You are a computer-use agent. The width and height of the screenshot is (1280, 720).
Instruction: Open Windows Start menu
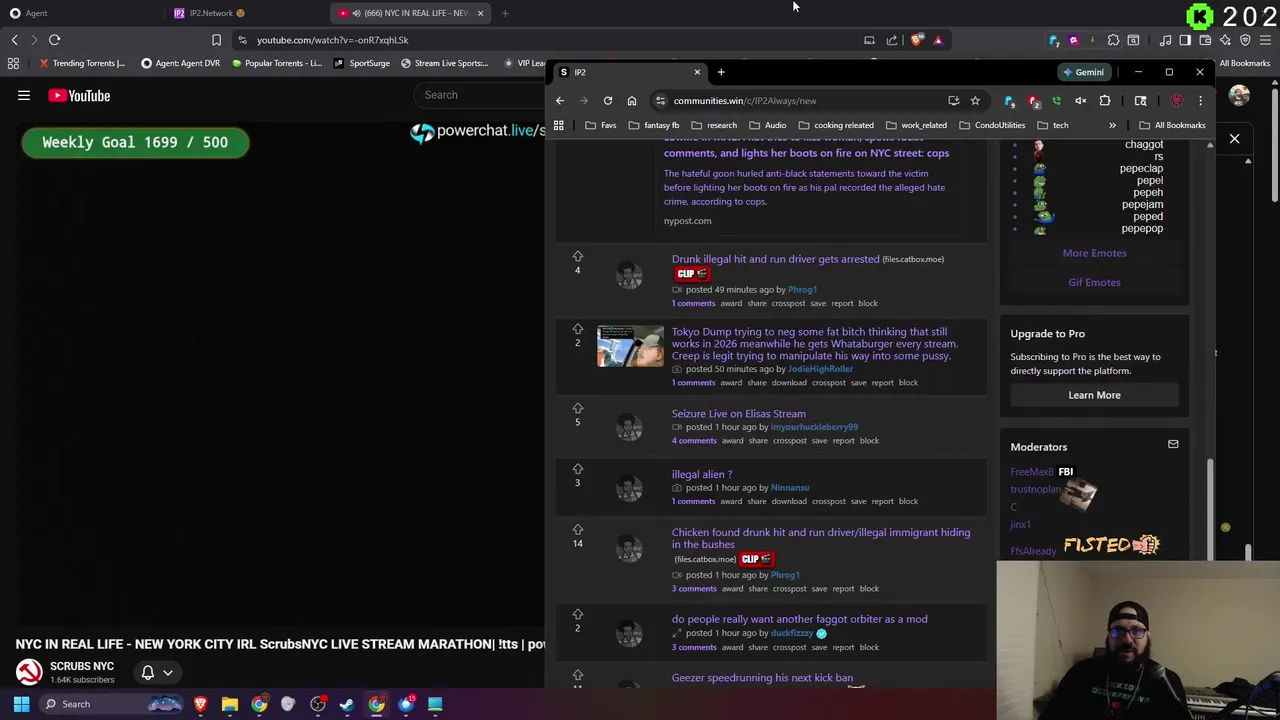(x=21, y=704)
